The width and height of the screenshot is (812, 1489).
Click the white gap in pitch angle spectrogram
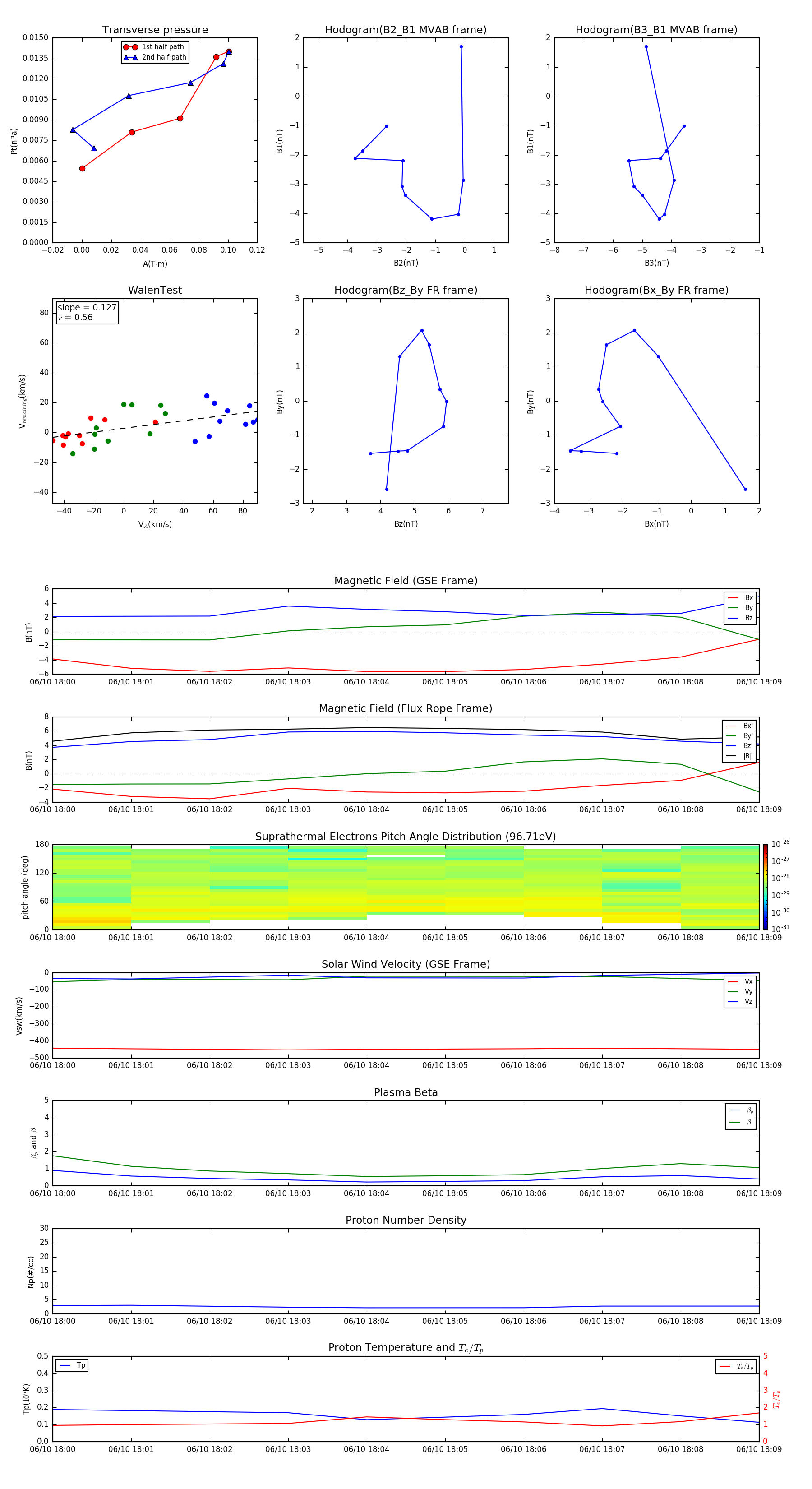(406, 855)
